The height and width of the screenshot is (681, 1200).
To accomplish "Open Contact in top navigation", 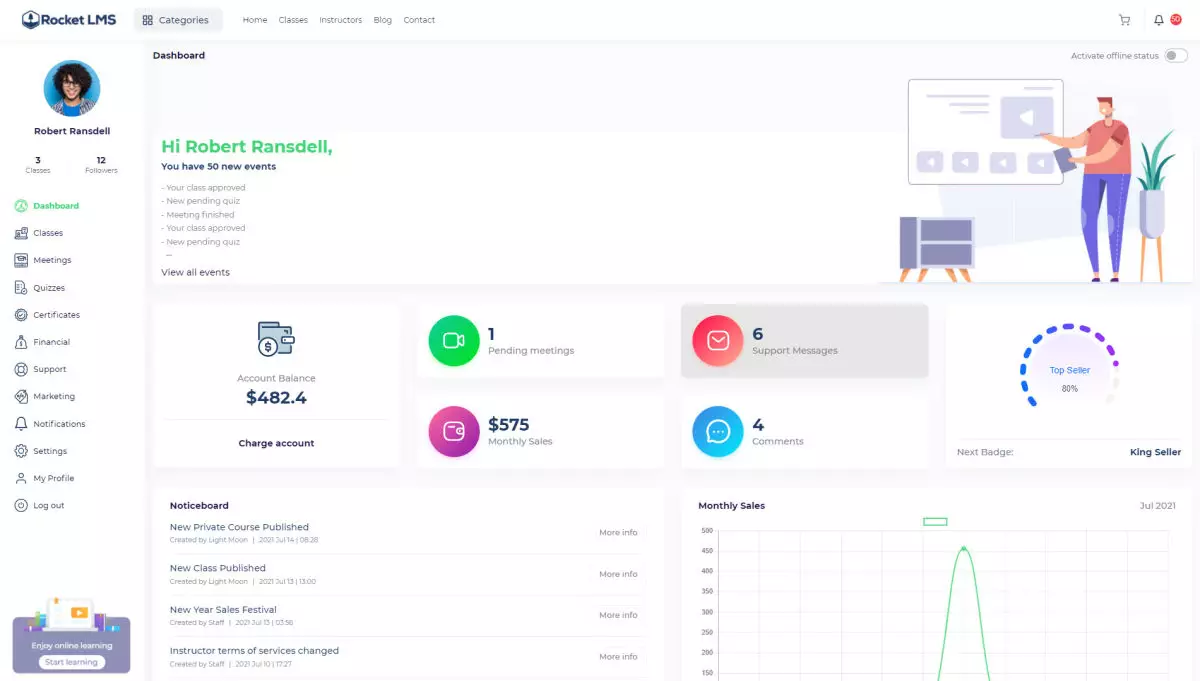I will pyautogui.click(x=419, y=20).
